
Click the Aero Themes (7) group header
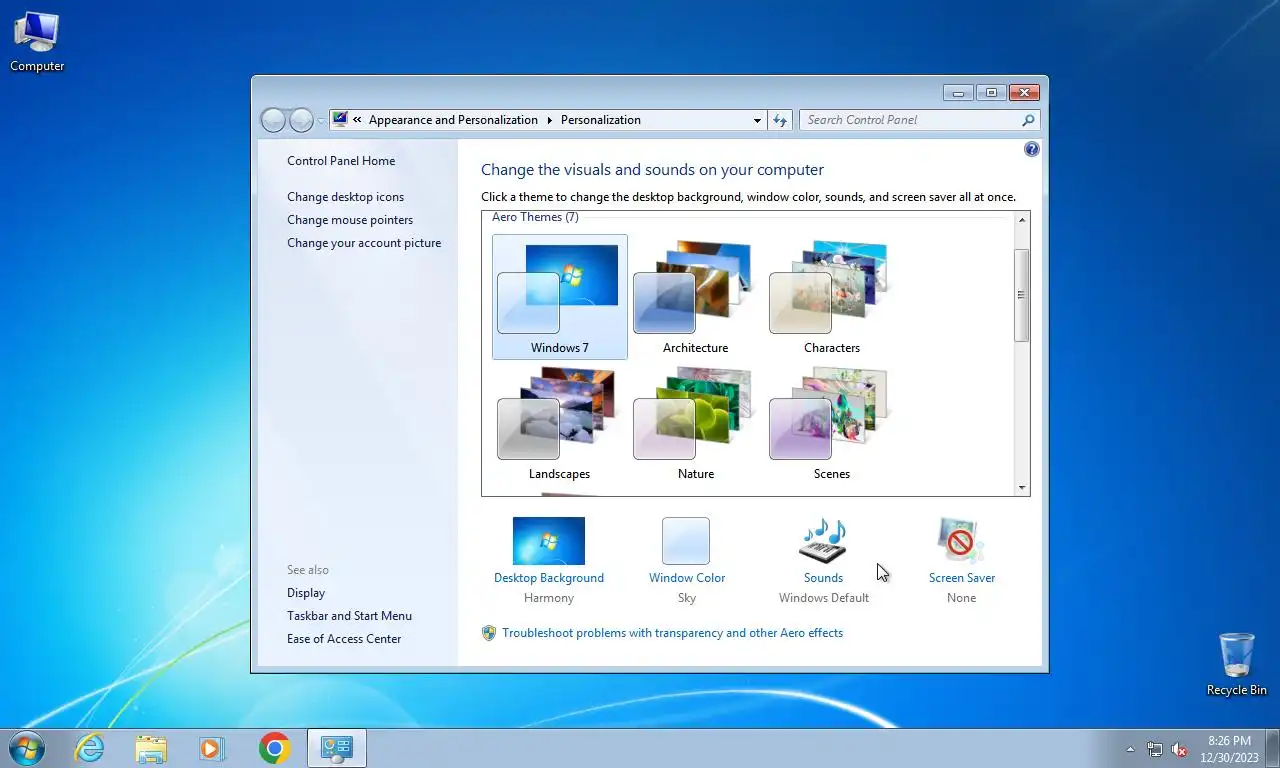[535, 217]
